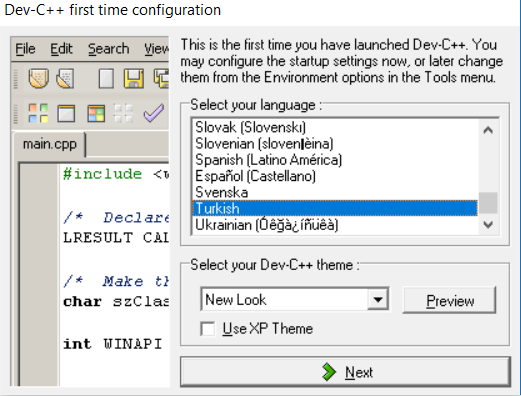Click the Next button with green arrow
Viewport: 521px width, 396px height.
point(345,372)
